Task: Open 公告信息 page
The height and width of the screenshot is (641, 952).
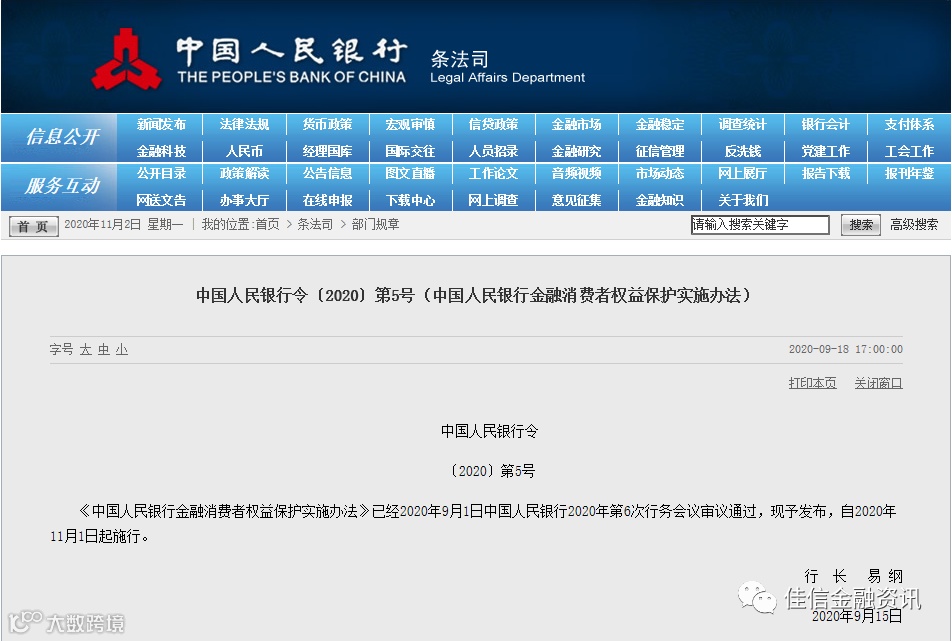Action: 327,174
